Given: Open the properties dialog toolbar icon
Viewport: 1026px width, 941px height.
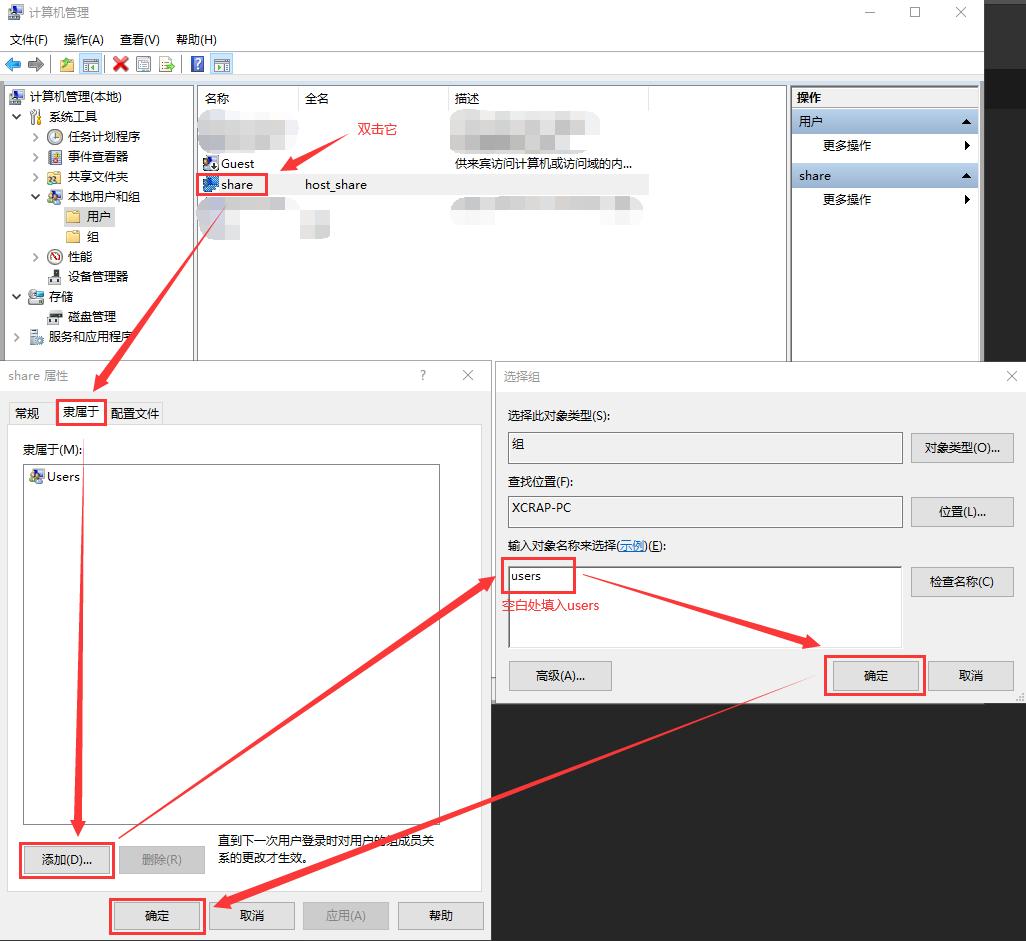Looking at the screenshot, I should tap(142, 63).
